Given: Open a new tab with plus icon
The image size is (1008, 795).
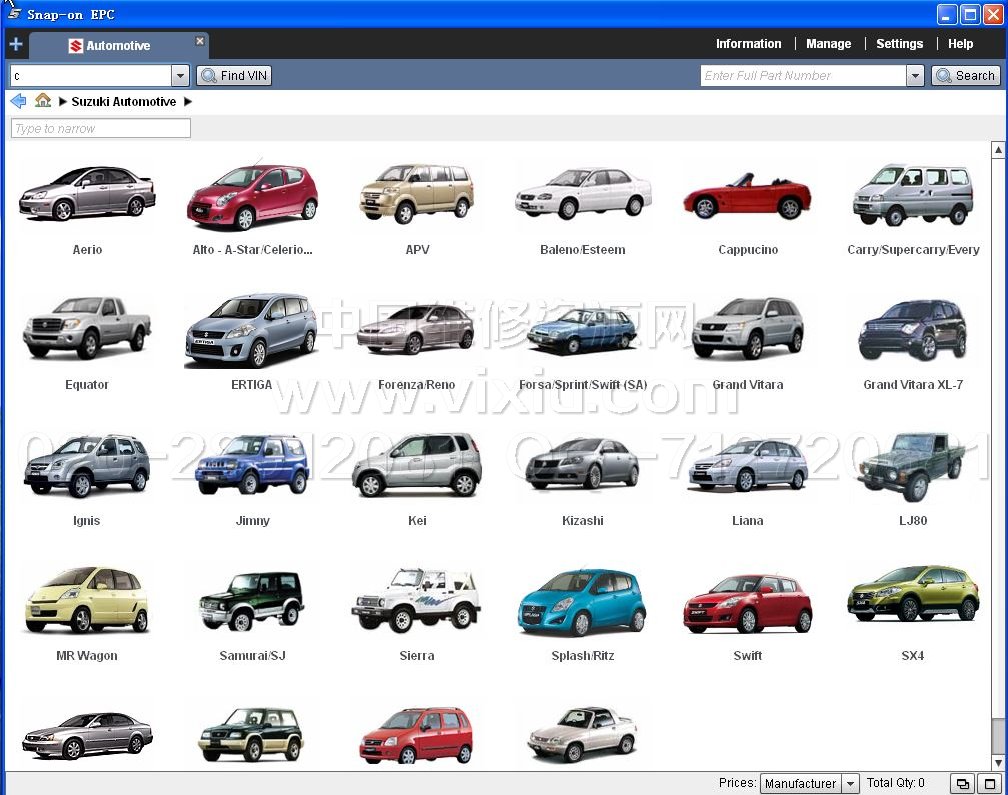Looking at the screenshot, I should tap(16, 45).
